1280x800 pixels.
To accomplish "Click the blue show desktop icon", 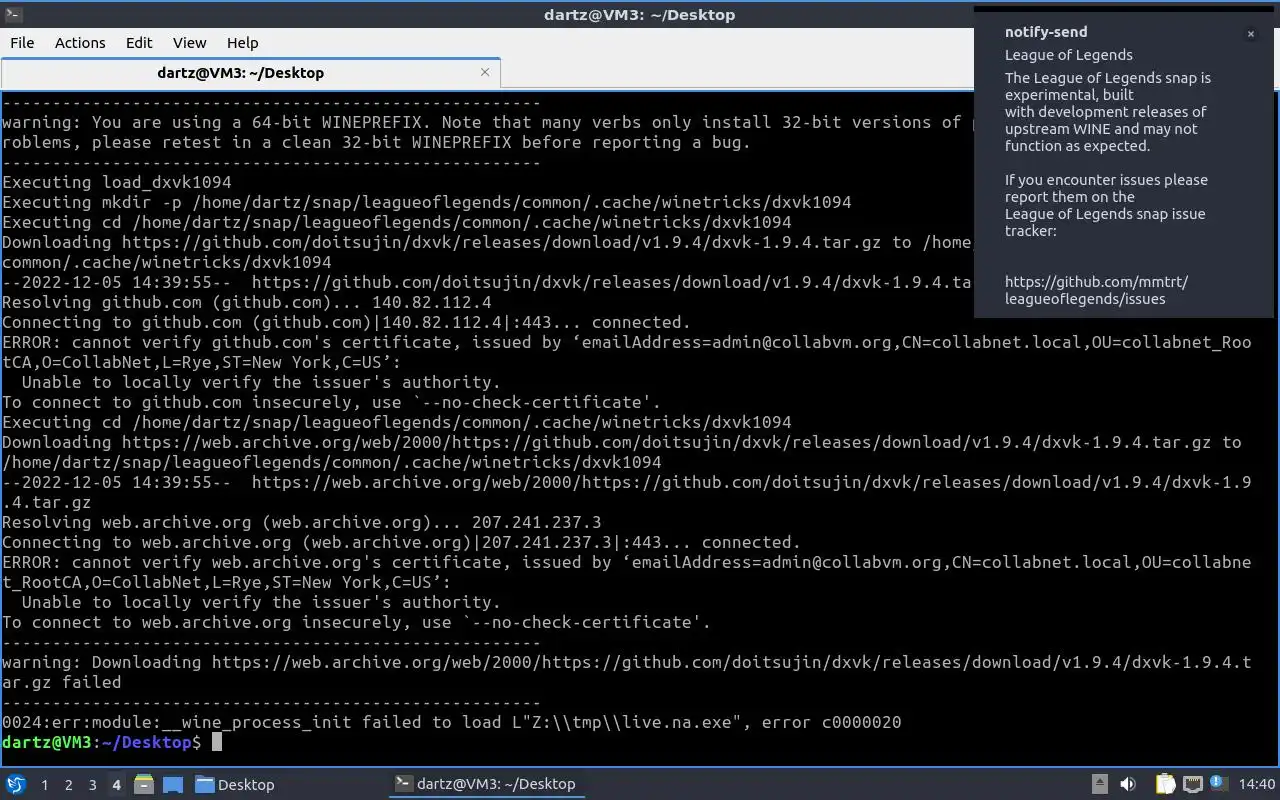I will (172, 784).
